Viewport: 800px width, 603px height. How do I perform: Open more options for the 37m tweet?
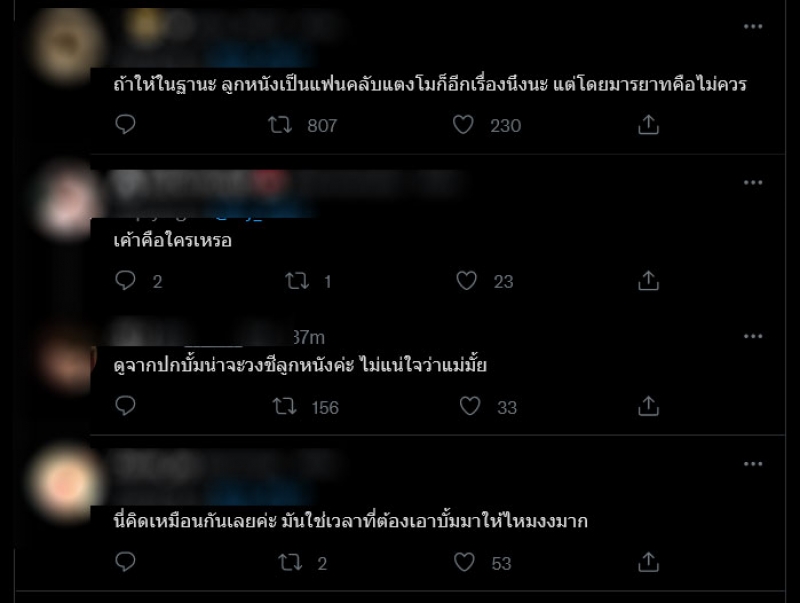[x=753, y=336]
